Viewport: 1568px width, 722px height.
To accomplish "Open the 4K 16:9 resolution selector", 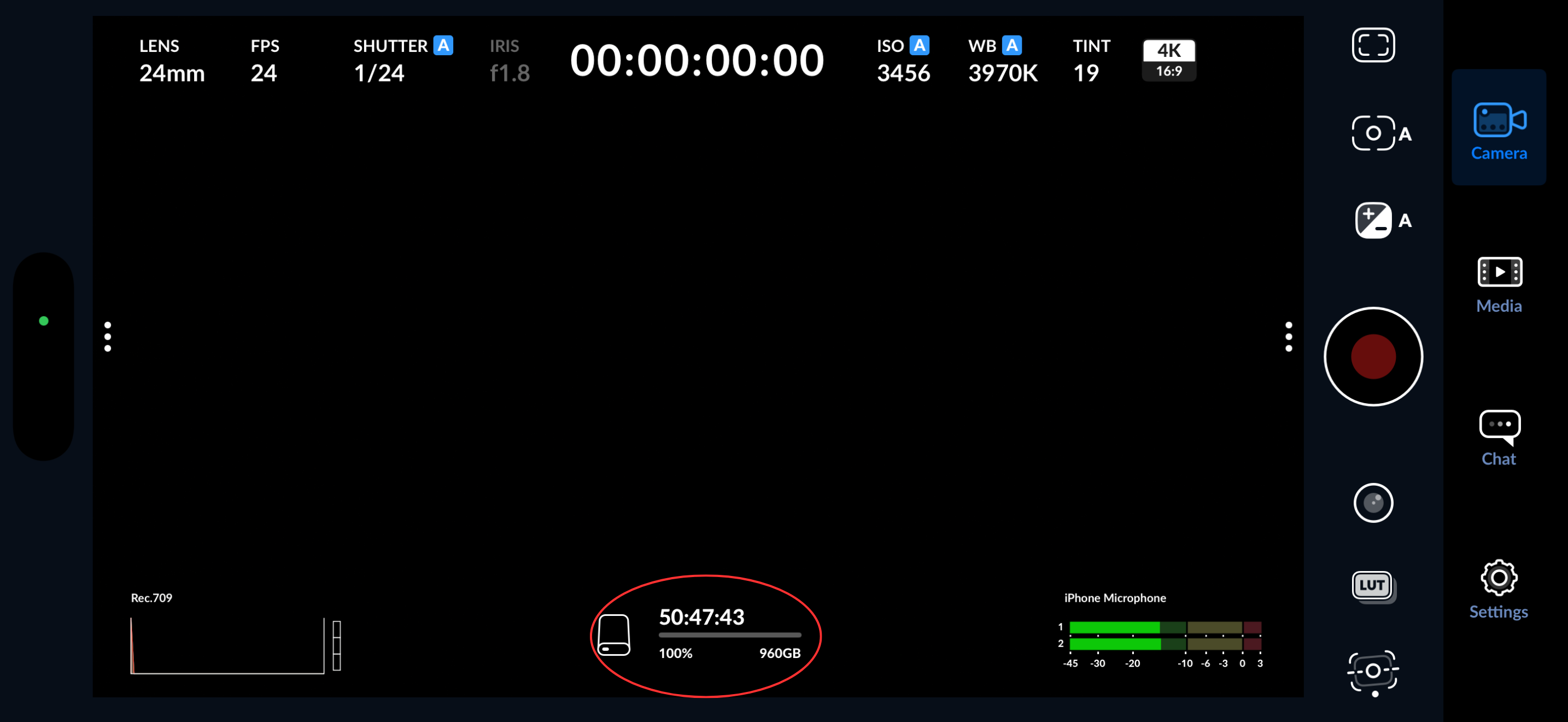I will point(1169,60).
